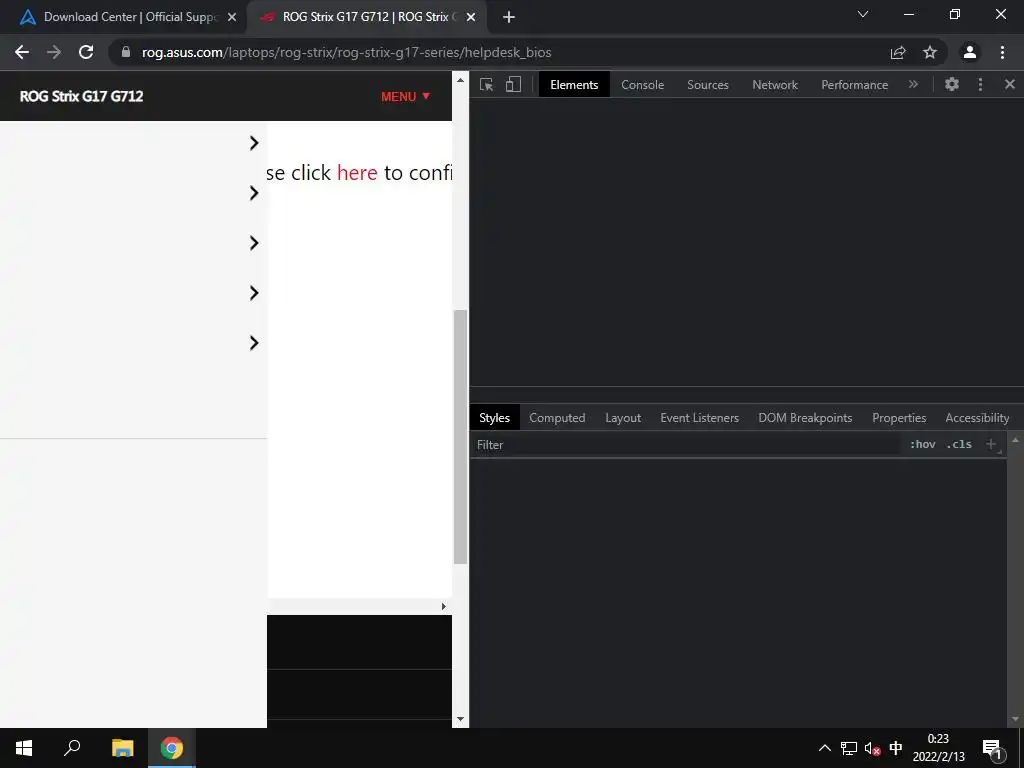The image size is (1024, 768).
Task: Switch to the Elements tab
Action: (x=574, y=85)
